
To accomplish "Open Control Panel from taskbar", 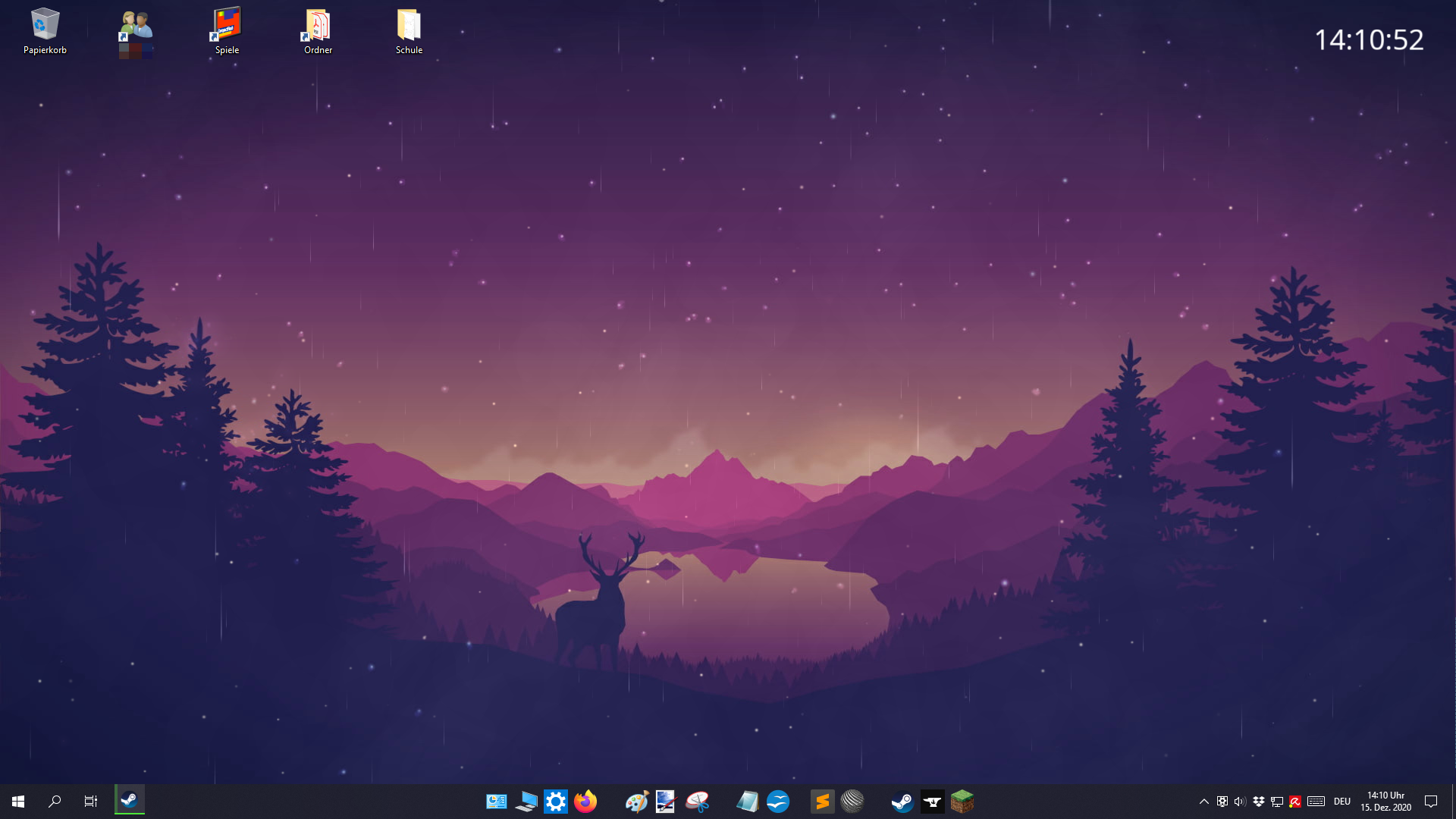I will pyautogui.click(x=497, y=802).
